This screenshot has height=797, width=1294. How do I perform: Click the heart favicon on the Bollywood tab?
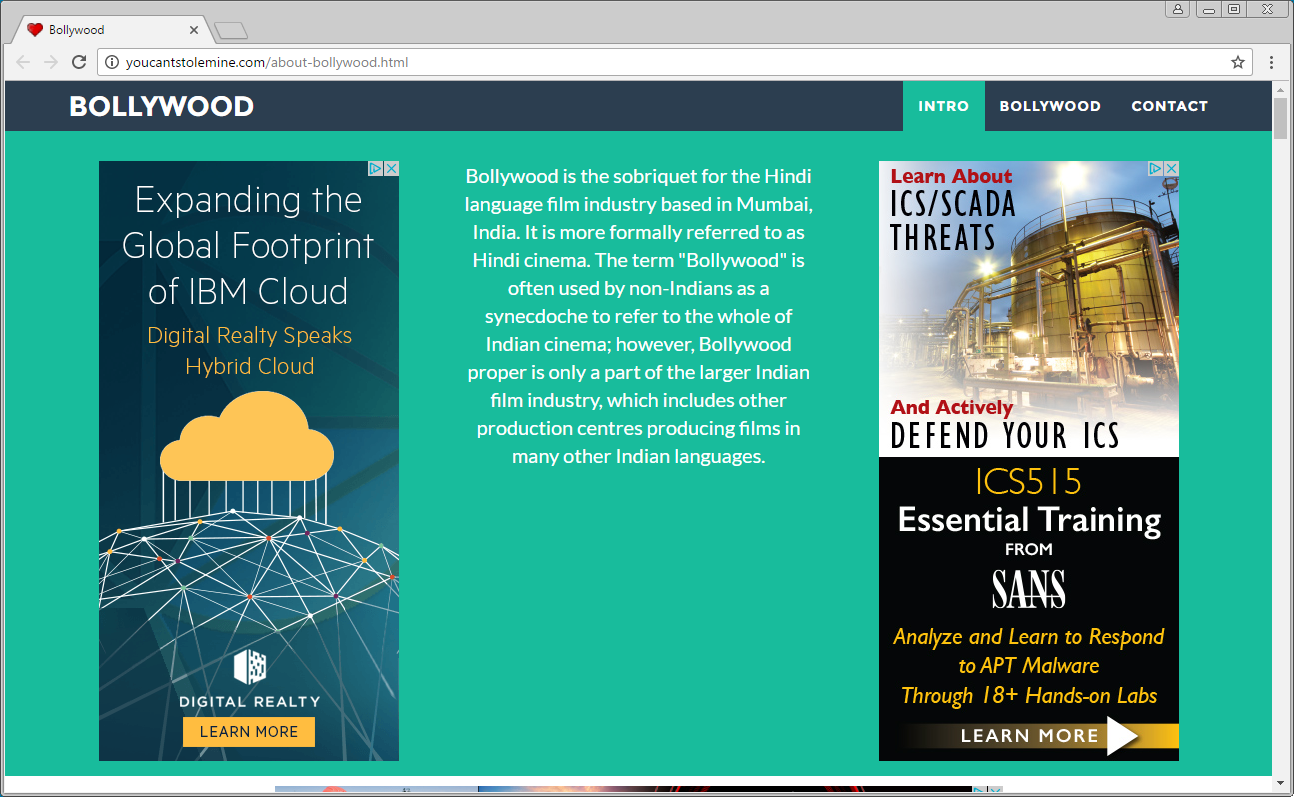[35, 29]
